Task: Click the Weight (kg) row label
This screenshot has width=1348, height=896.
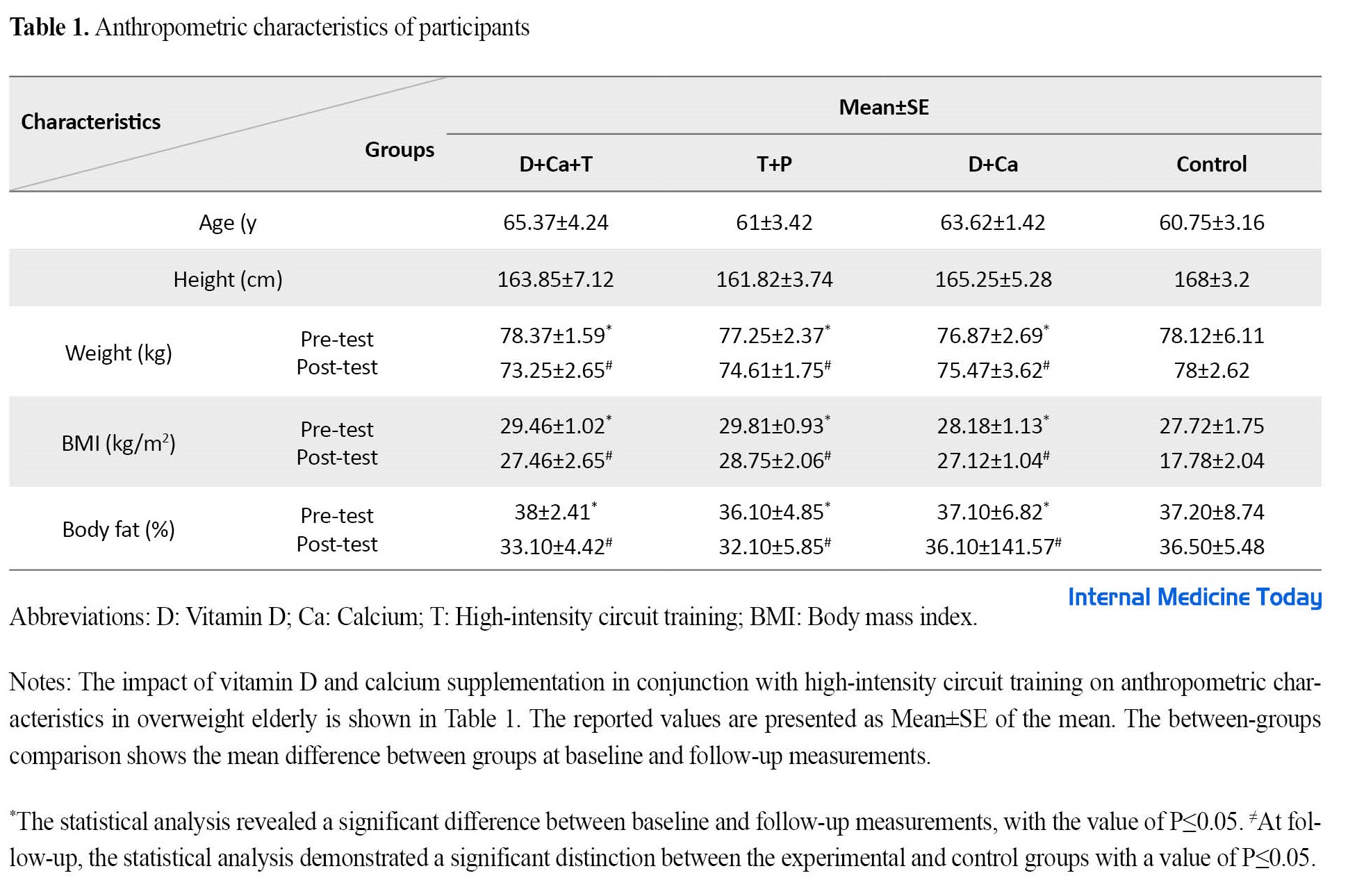Action: coord(119,353)
